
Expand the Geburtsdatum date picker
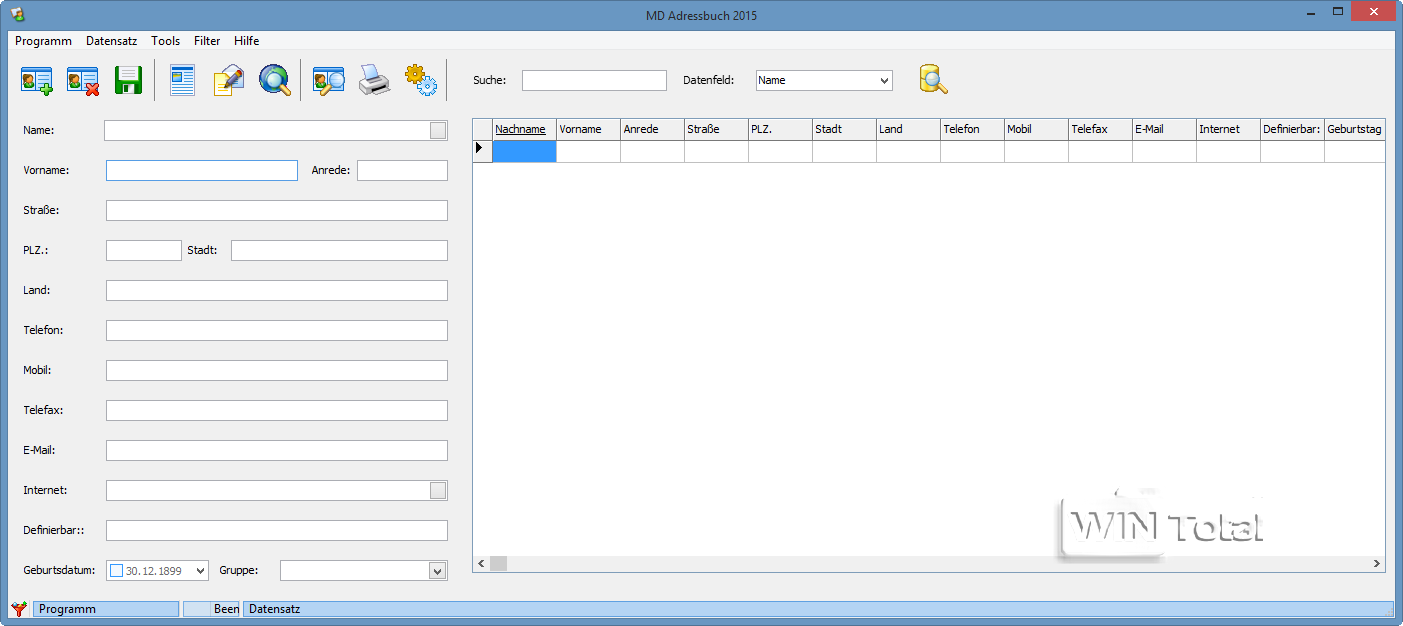pos(200,570)
